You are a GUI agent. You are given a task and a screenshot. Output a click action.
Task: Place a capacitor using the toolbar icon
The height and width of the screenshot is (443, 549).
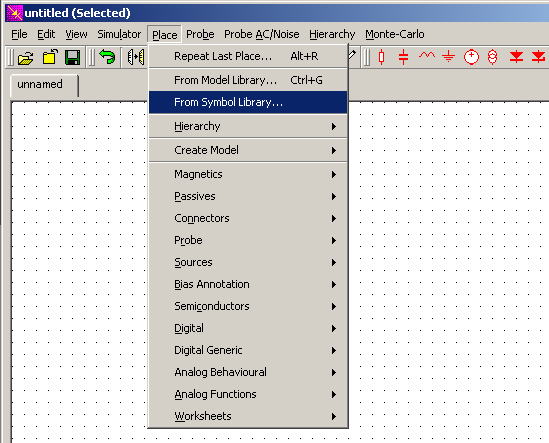pyautogui.click(x=403, y=57)
